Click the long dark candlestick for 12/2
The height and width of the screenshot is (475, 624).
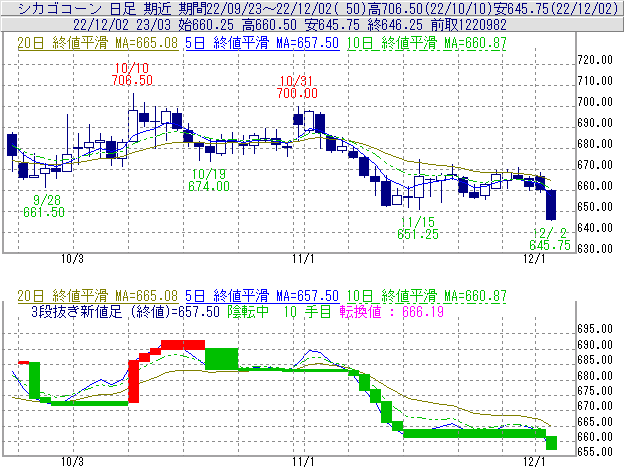click(x=551, y=204)
